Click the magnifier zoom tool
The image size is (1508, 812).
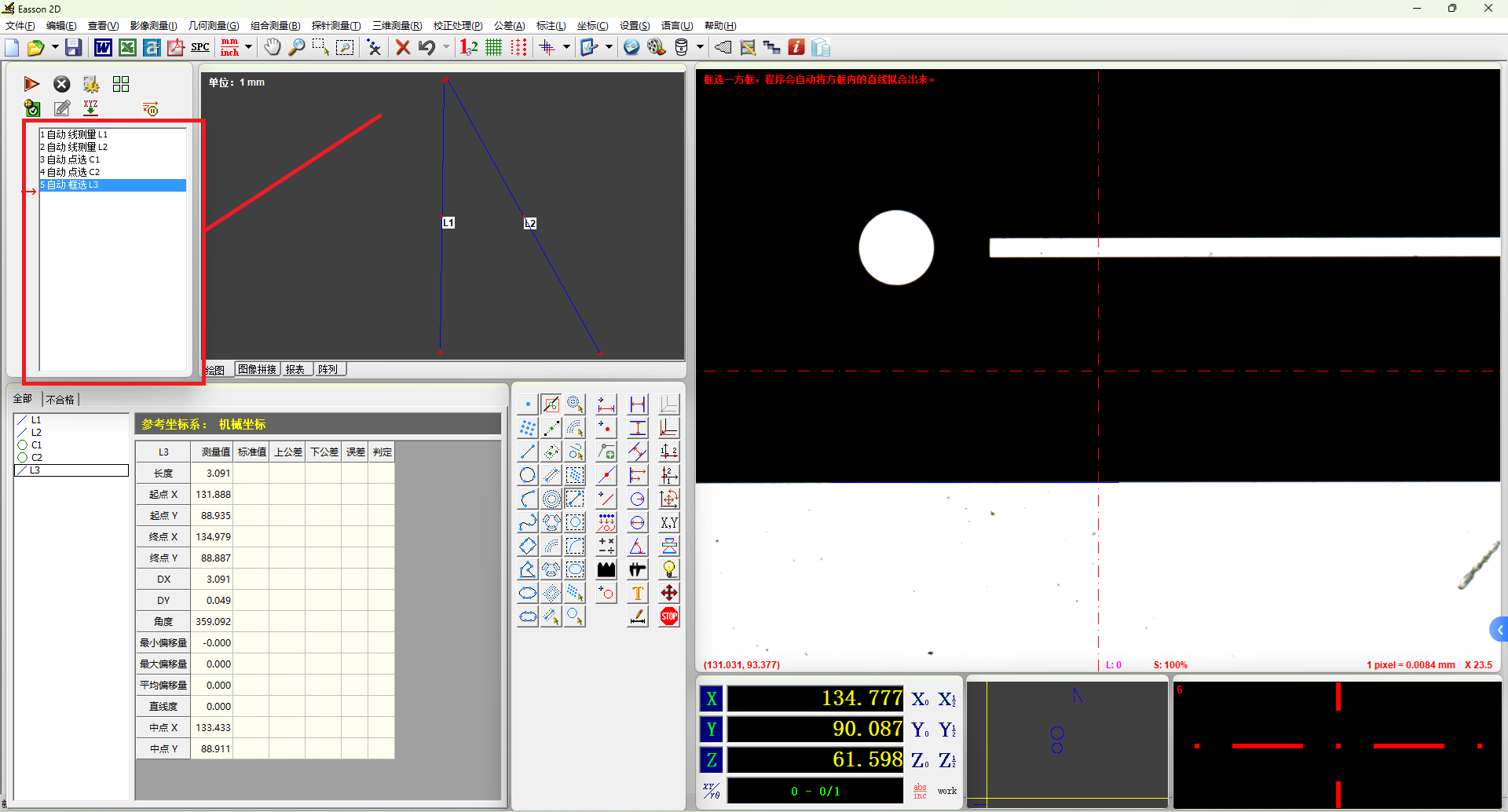tap(296, 47)
